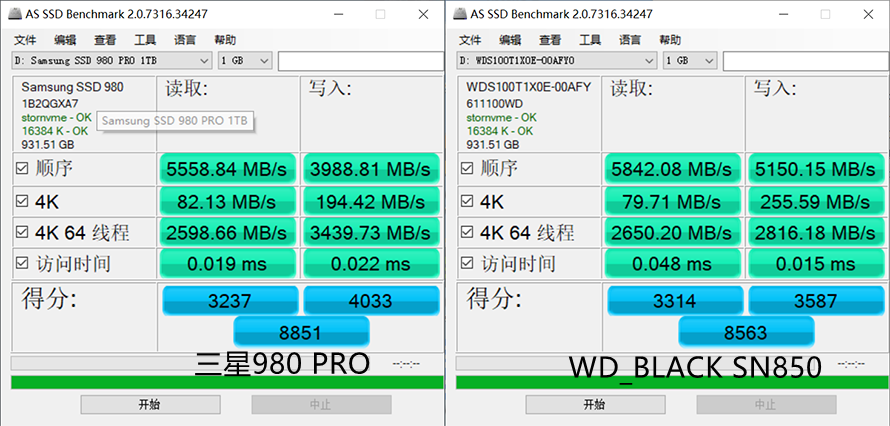Disable the 4K test in the WD window
This screenshot has height=426, width=890.
click(467, 200)
